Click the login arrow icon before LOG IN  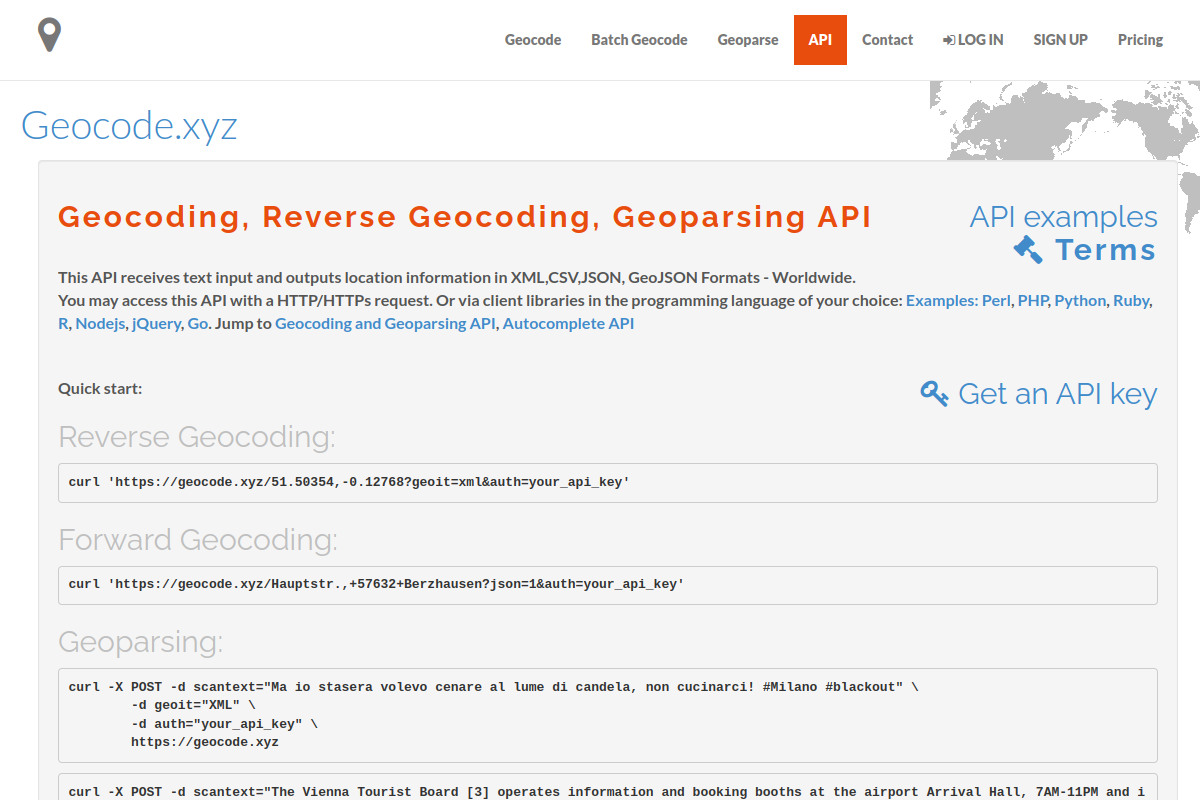948,40
